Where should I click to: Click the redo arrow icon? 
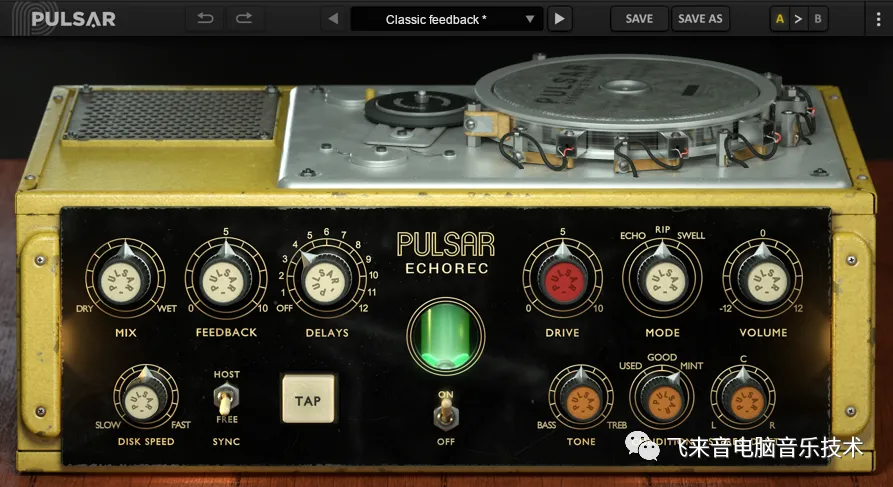point(244,19)
